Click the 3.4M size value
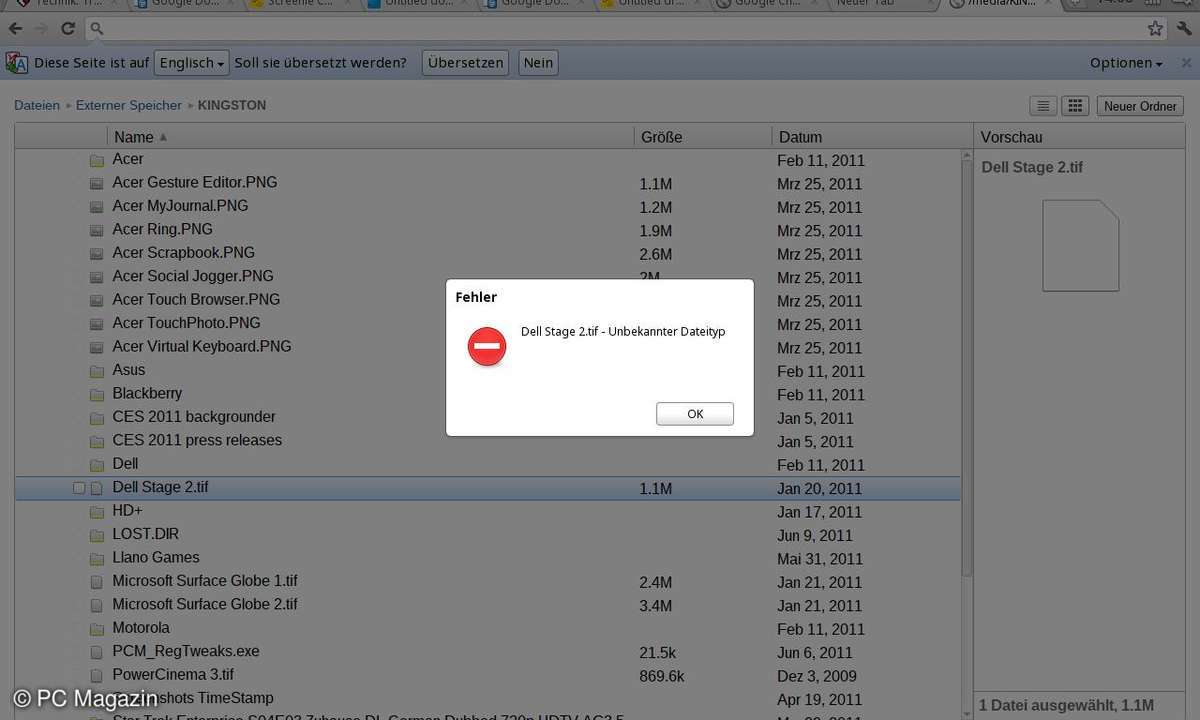 (656, 605)
